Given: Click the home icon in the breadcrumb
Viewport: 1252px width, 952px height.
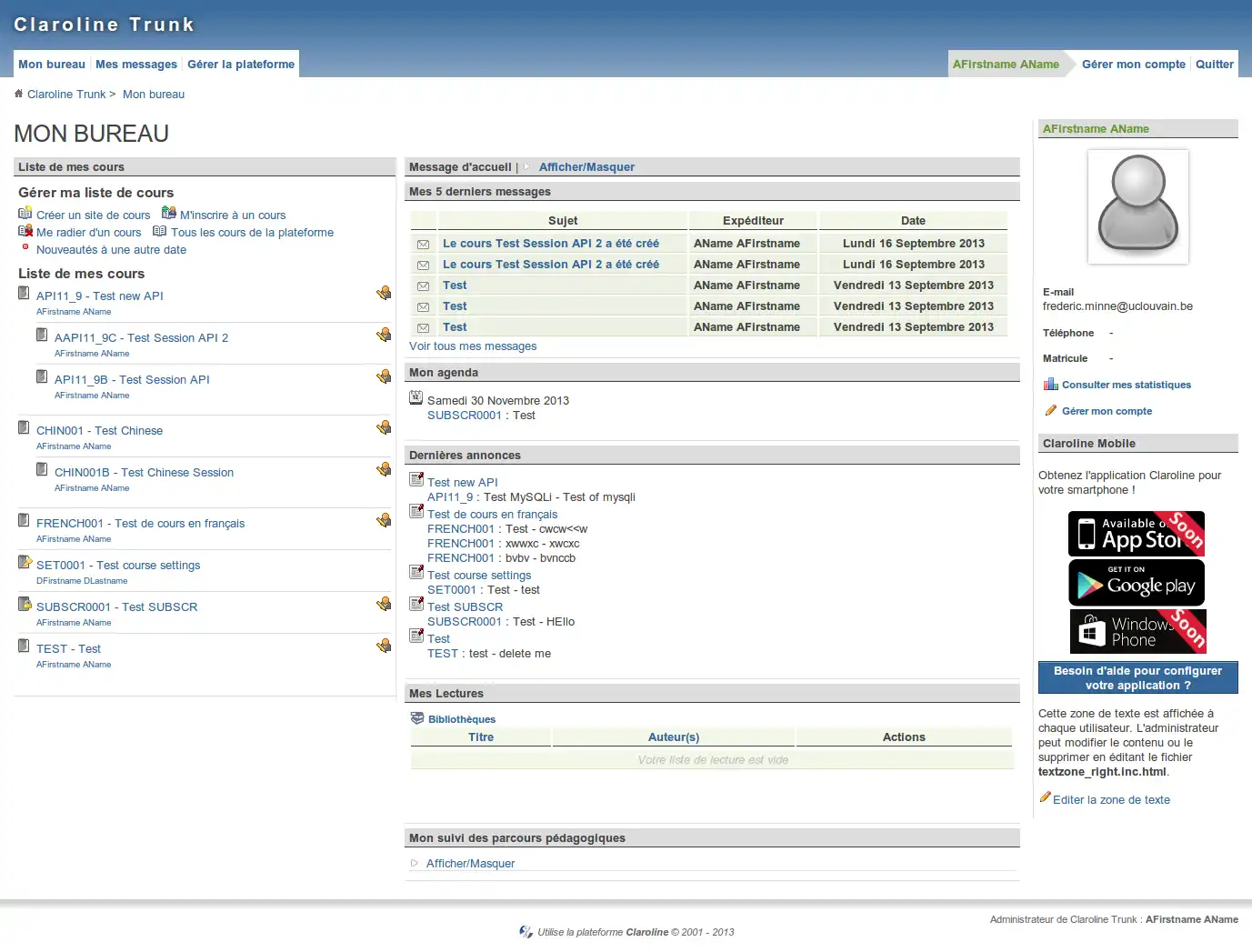Looking at the screenshot, I should (x=18, y=93).
